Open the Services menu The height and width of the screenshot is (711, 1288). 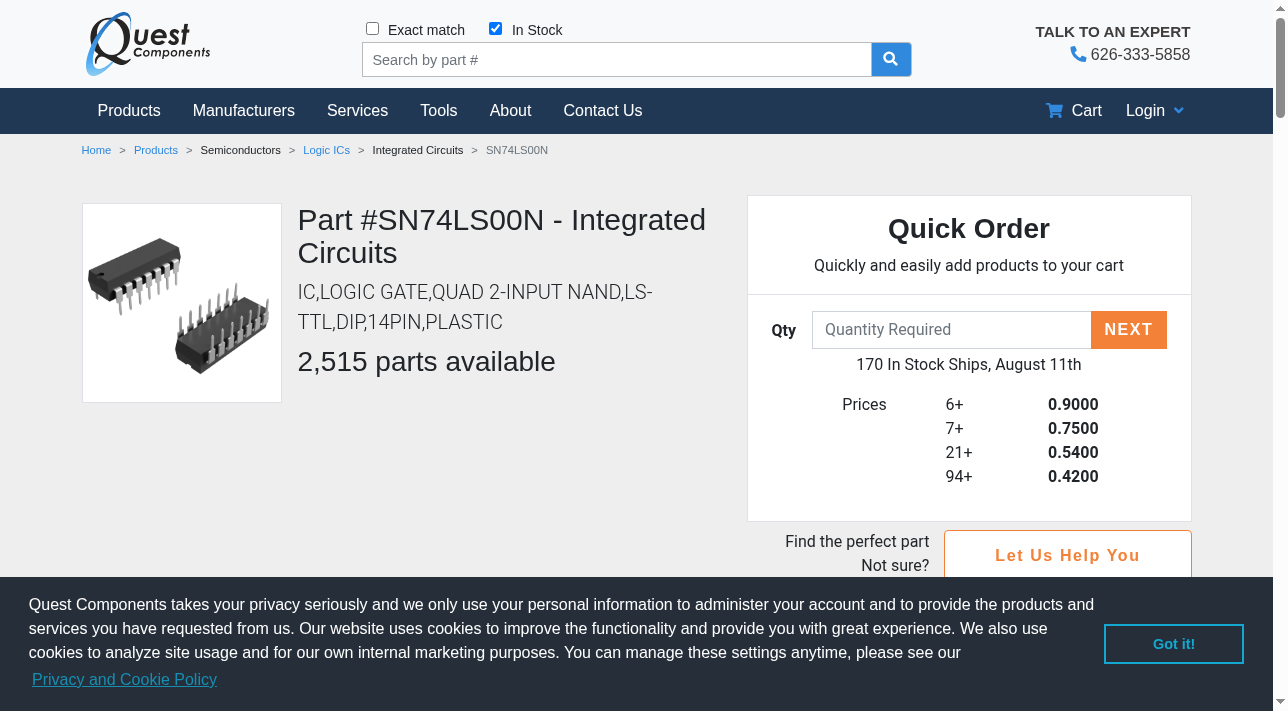pos(357,111)
